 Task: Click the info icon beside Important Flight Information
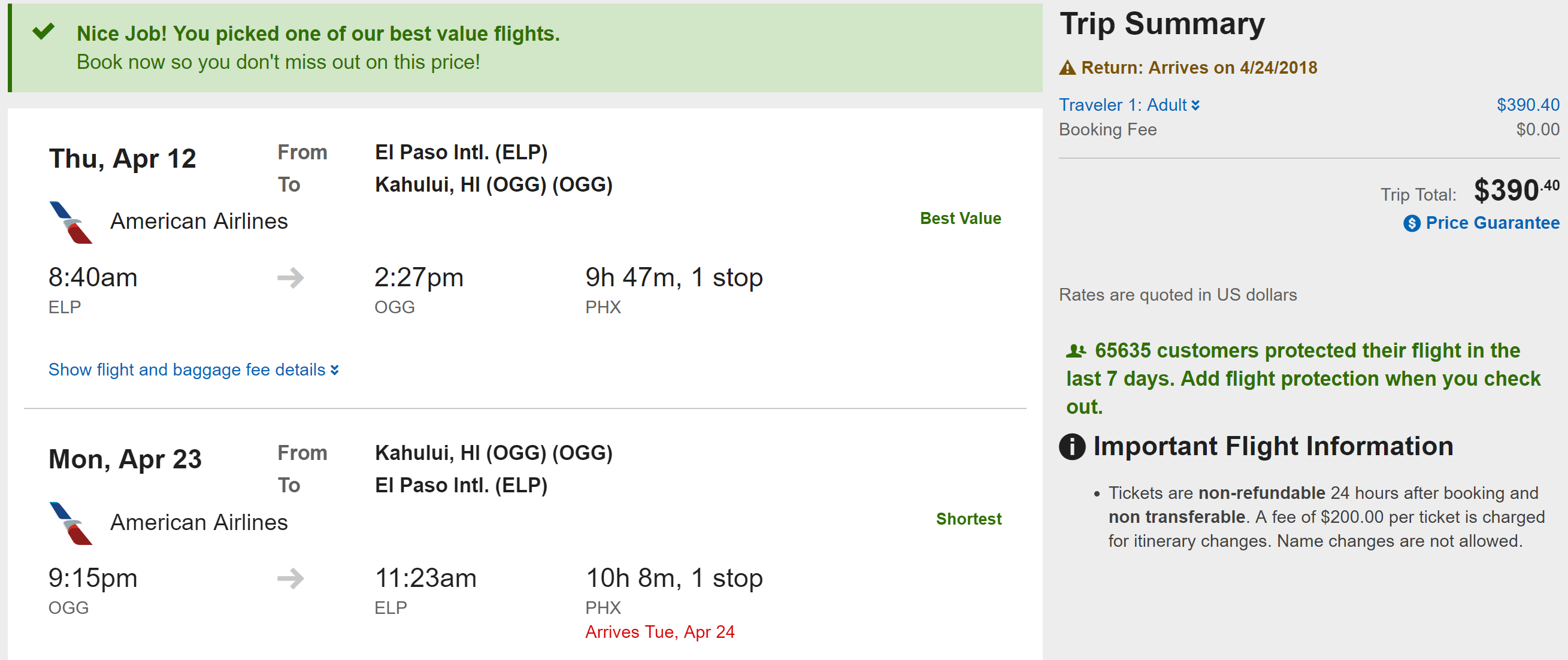coord(1072,446)
